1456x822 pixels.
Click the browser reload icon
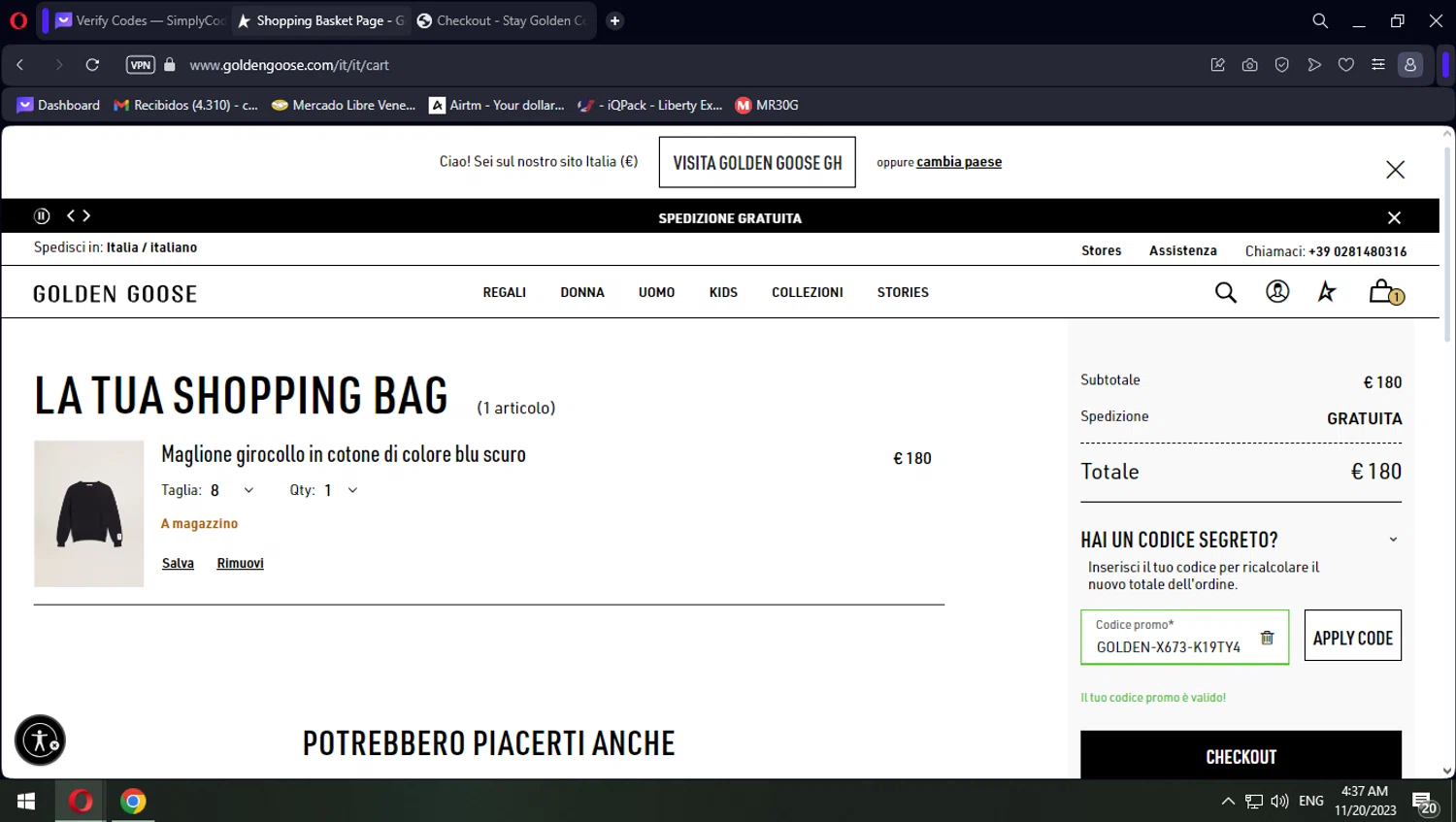click(x=92, y=65)
